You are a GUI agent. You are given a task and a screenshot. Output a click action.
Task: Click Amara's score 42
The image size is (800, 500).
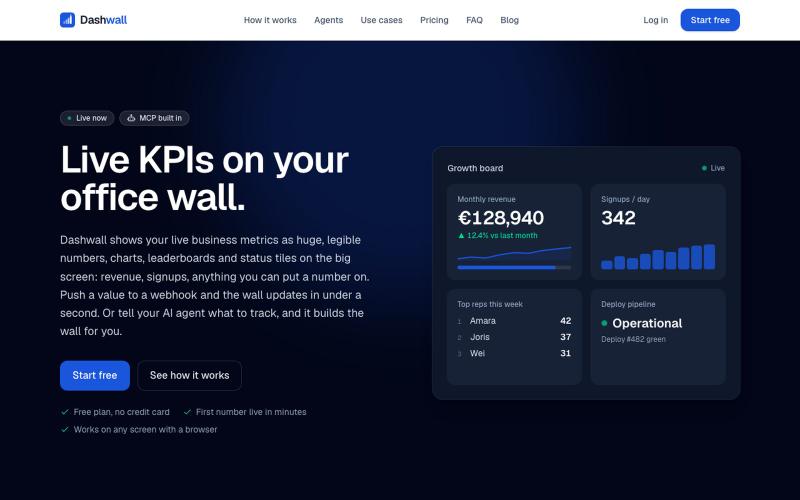[565, 321]
